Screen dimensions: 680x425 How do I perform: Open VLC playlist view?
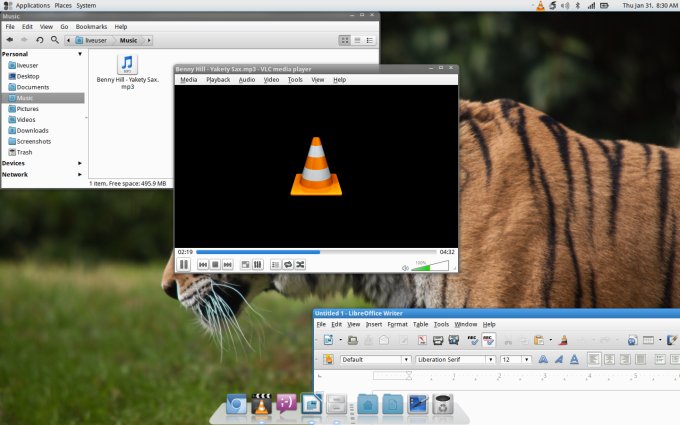(x=276, y=264)
